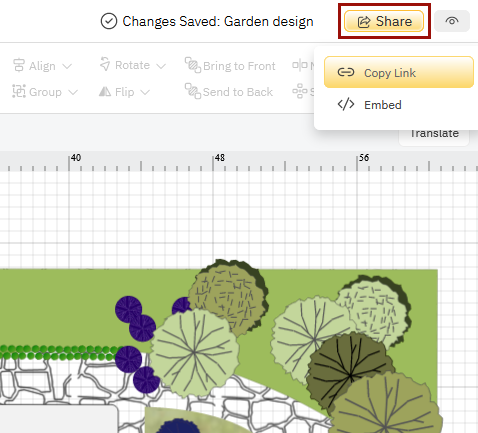Select the dark green tree symbol
This screenshot has width=478, height=433.
(x=350, y=370)
